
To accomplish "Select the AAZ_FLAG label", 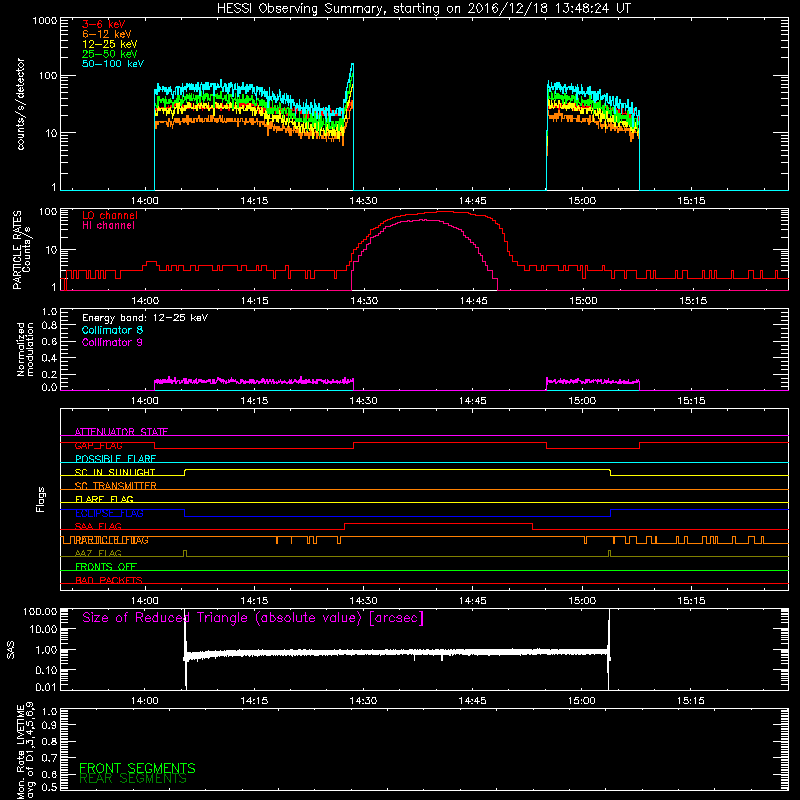I will click(98, 553).
